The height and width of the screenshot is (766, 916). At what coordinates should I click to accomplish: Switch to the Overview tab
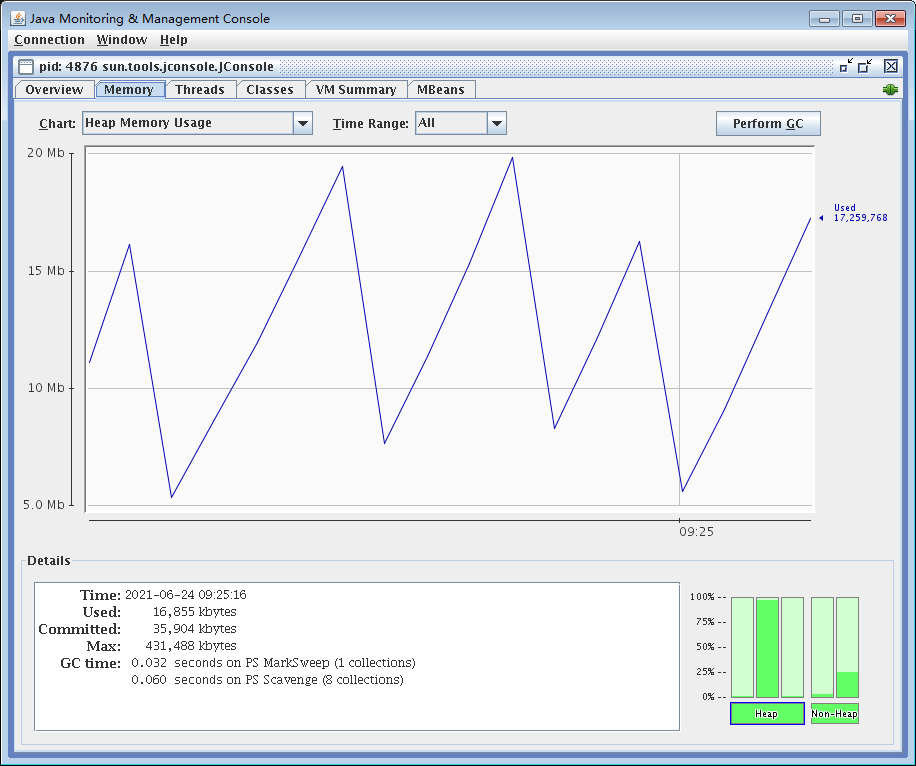pyautogui.click(x=54, y=90)
